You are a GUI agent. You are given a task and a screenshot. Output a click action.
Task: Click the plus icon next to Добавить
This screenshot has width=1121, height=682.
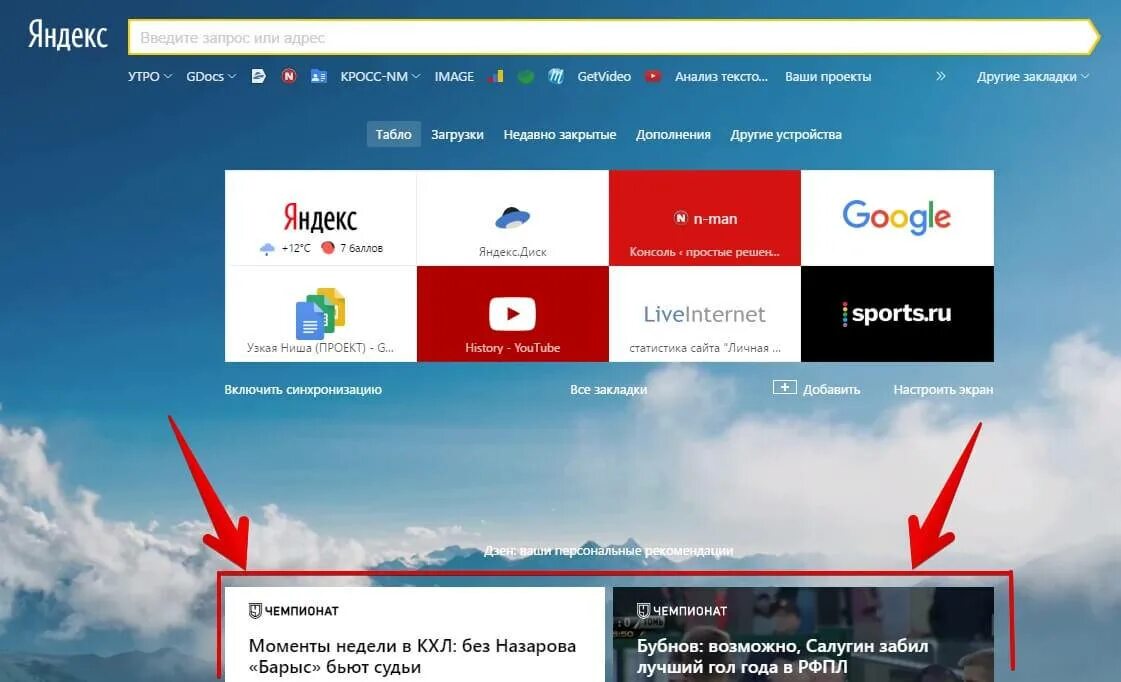pos(784,387)
